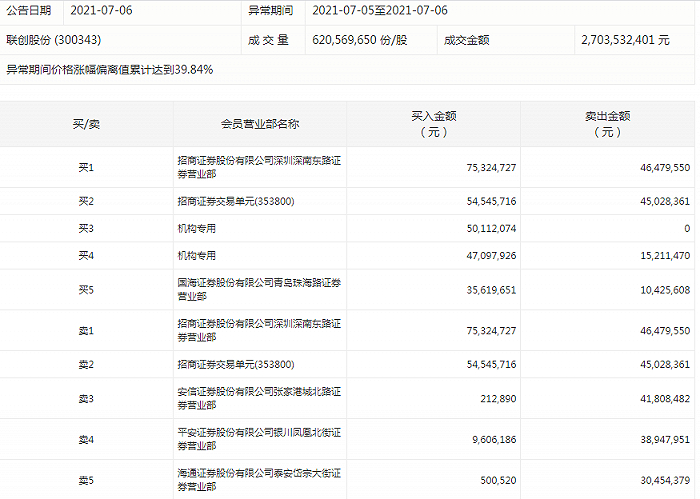
Task: Click the 卖出金额（元）column header
Action: 608,124
